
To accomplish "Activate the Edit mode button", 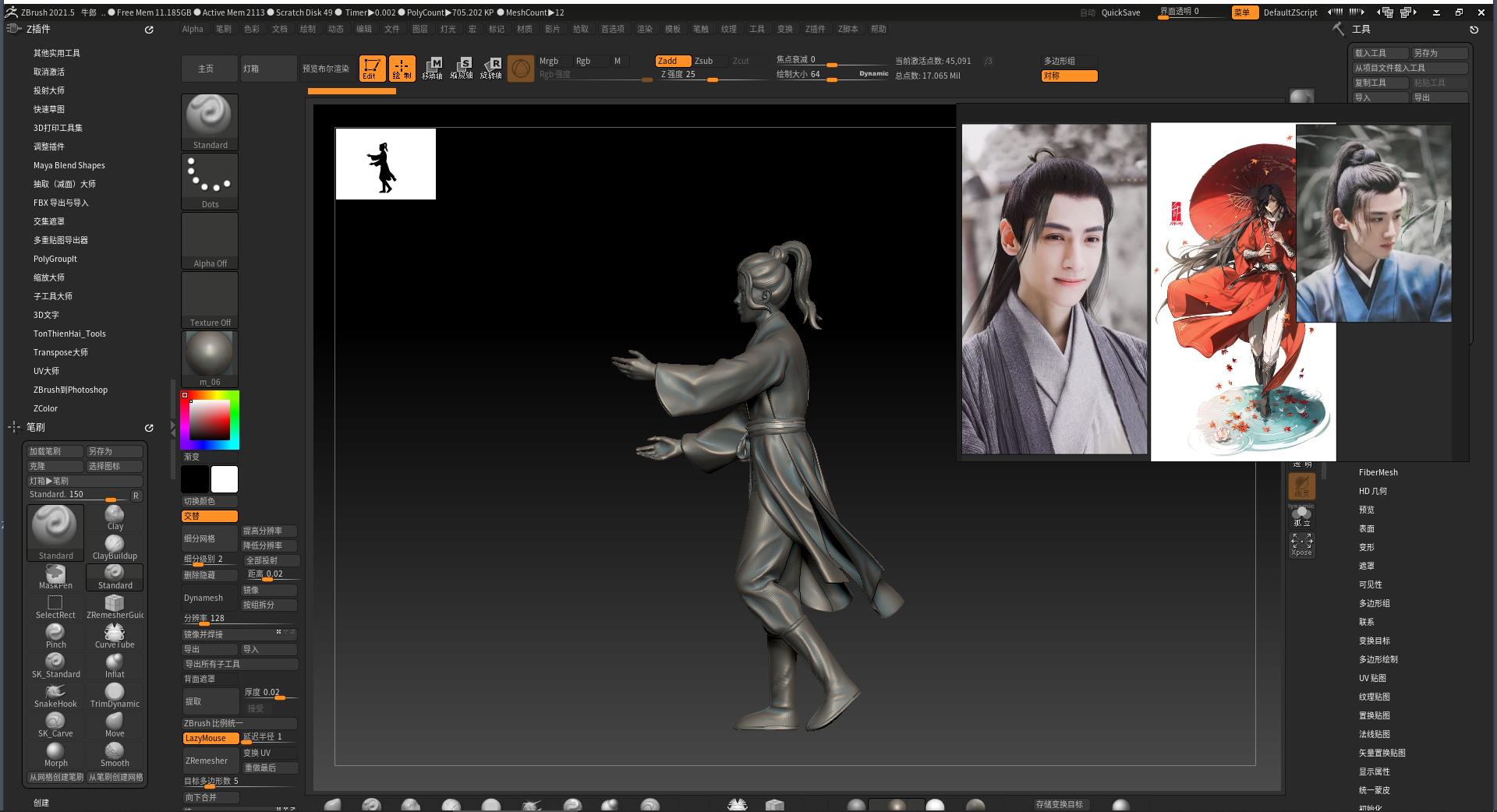I will coord(373,69).
